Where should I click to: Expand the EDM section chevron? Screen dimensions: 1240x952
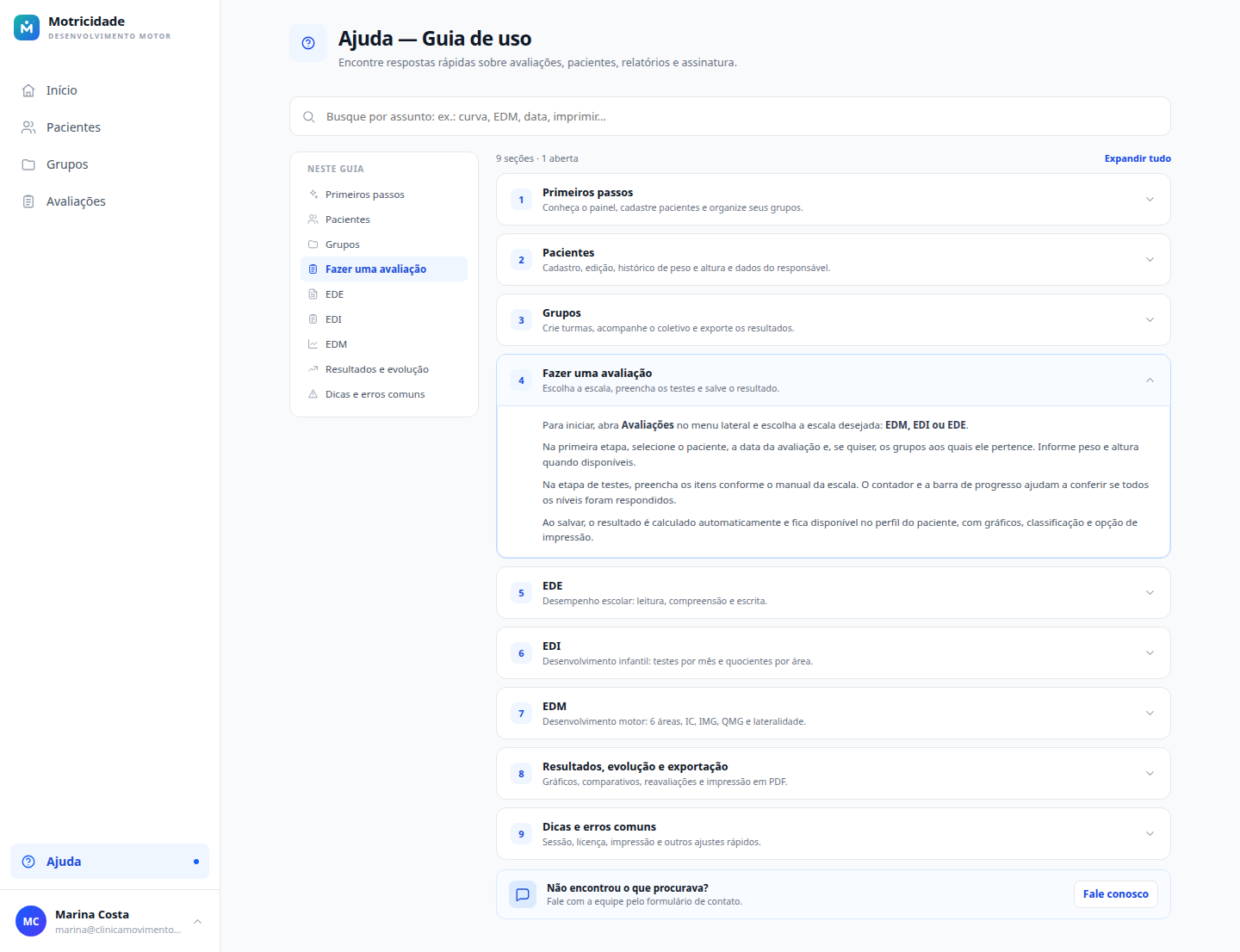1150,714
